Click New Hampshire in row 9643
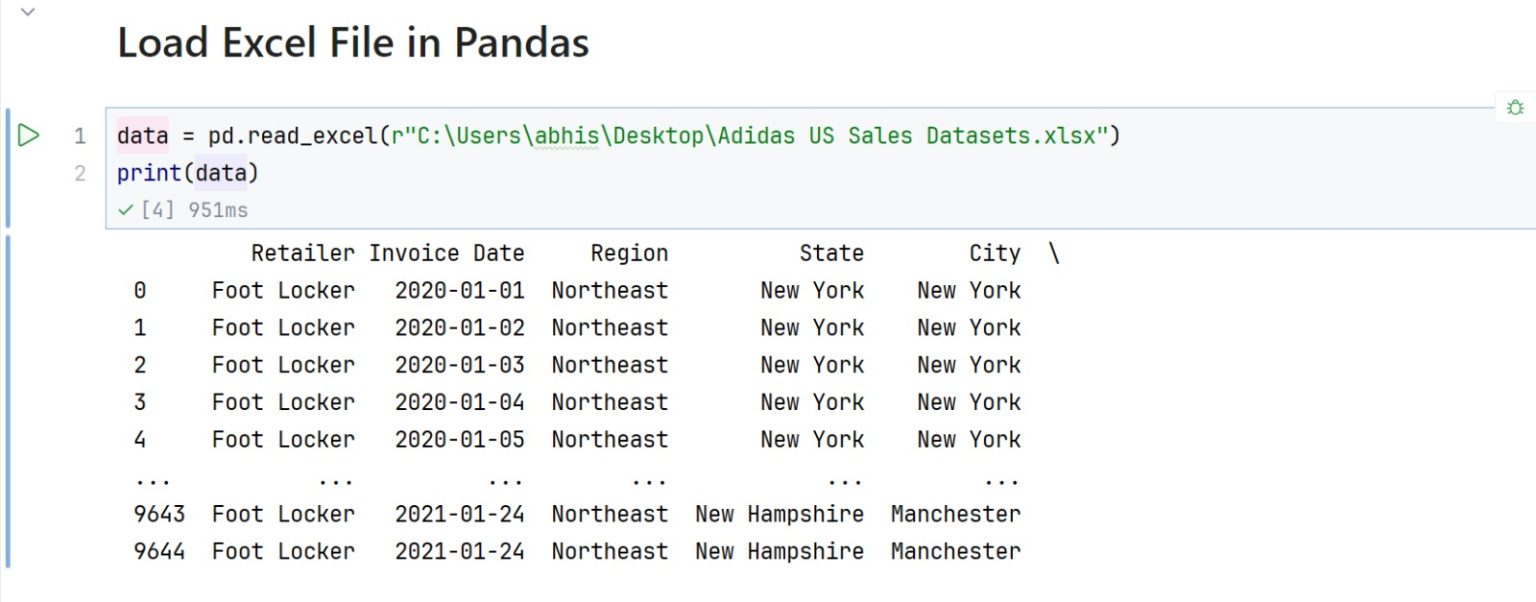 point(779,513)
